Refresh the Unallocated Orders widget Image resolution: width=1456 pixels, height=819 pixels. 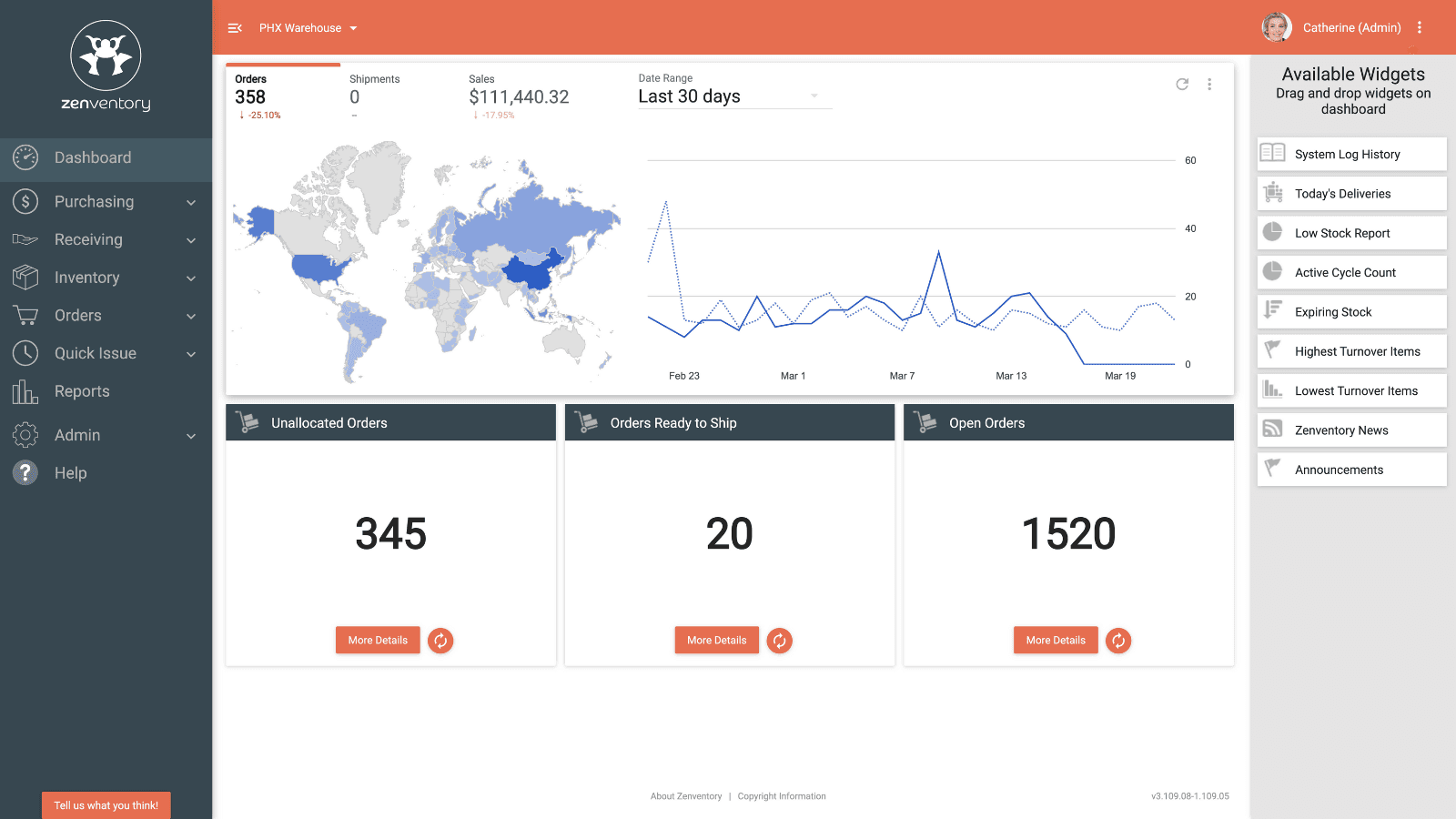coord(440,641)
